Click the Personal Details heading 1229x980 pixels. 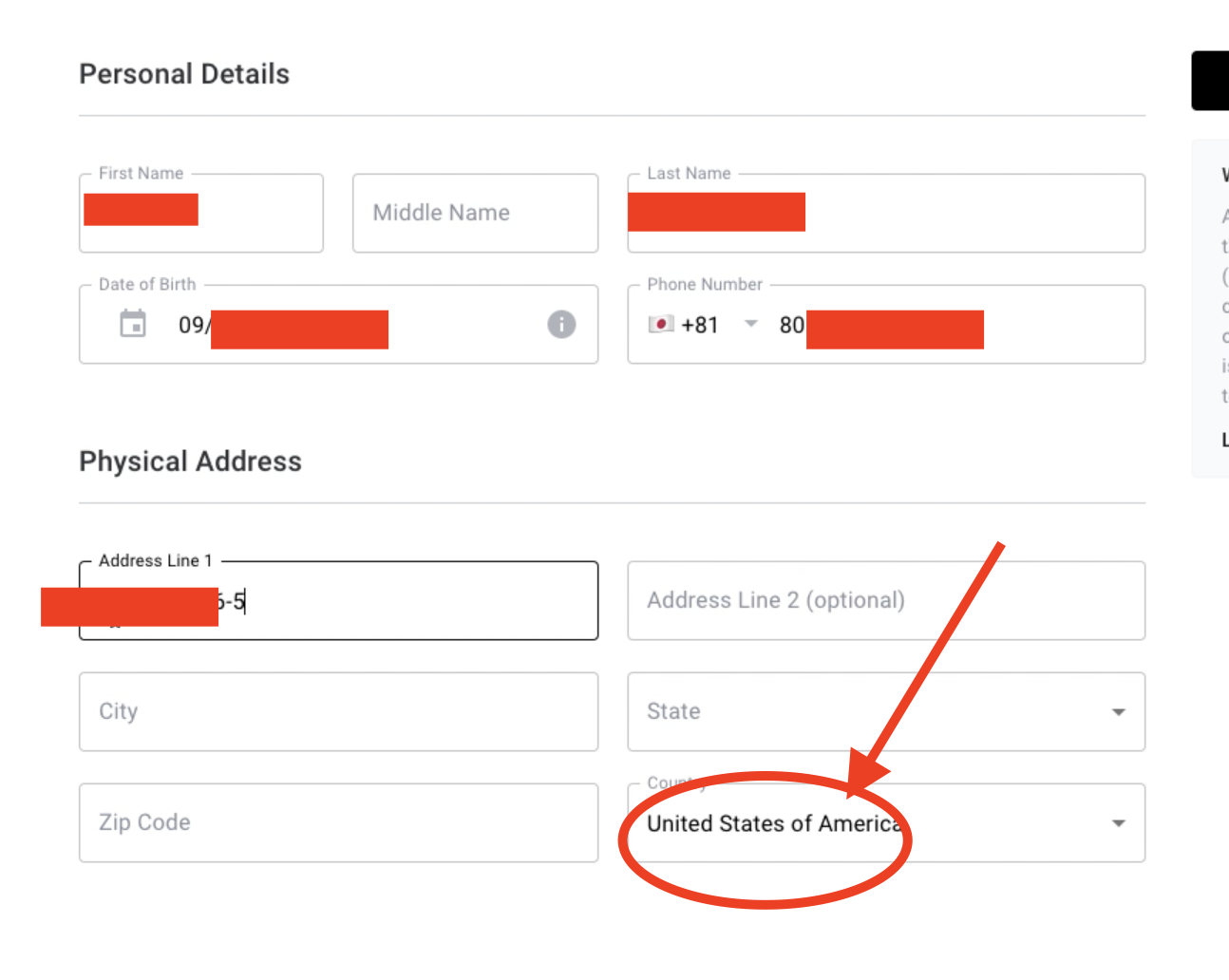[x=184, y=74]
